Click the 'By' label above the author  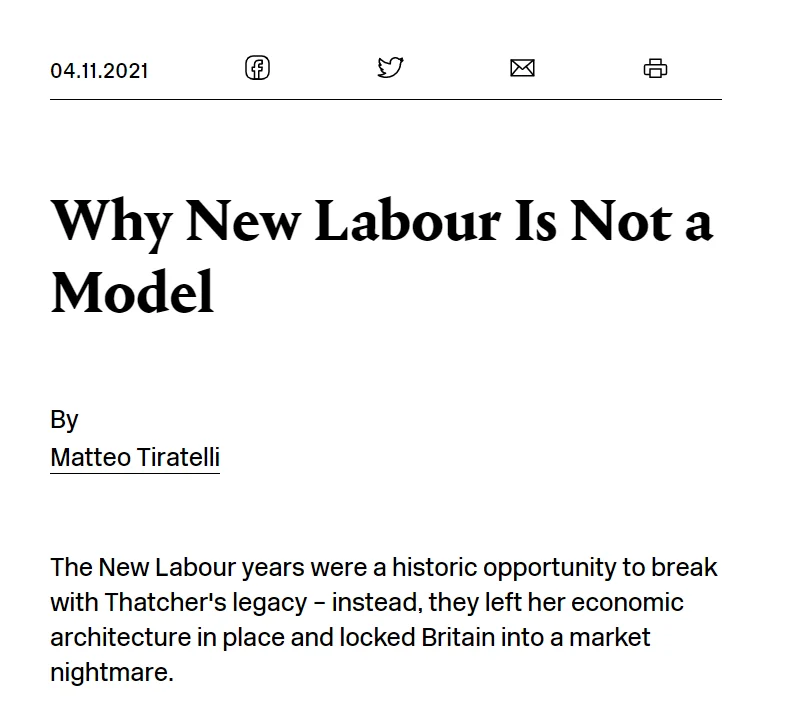64,420
